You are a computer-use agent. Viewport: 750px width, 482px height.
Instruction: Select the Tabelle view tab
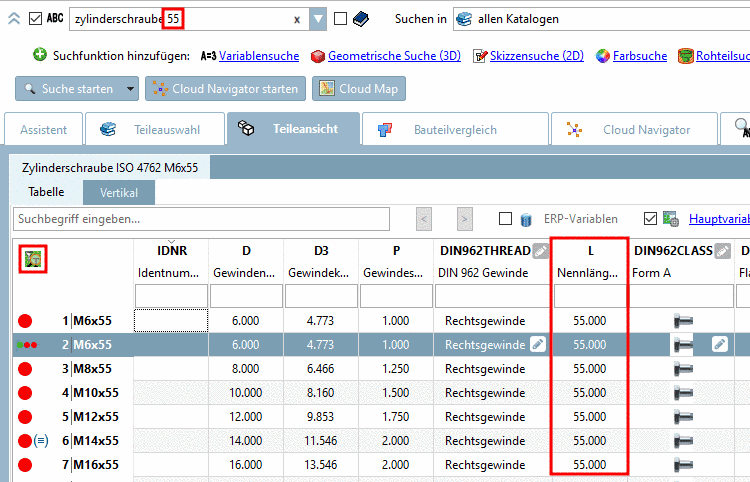(46, 192)
